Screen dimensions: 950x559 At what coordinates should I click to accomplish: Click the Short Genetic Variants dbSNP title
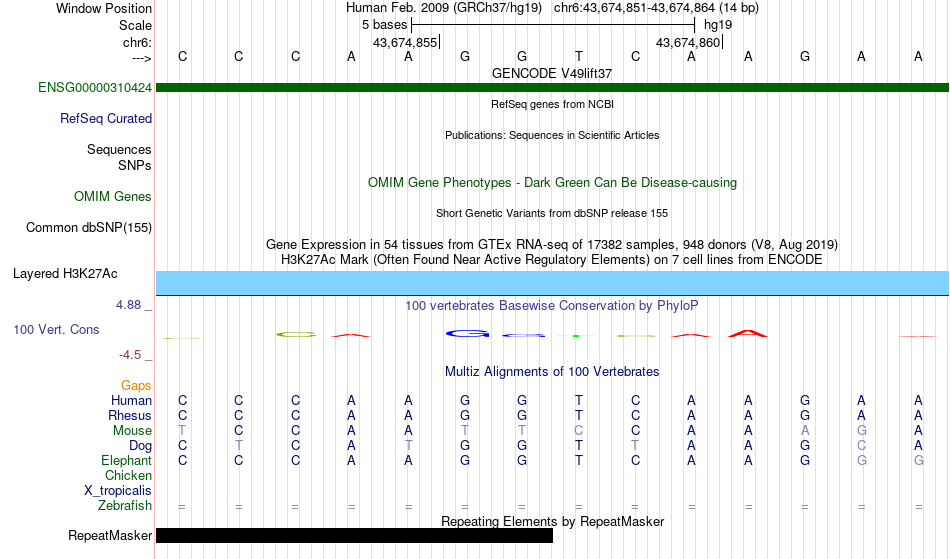point(552,214)
